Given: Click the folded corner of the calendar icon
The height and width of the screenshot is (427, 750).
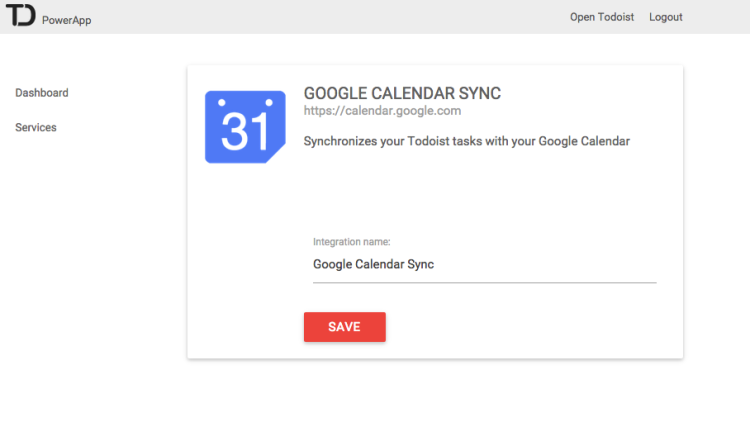Looking at the screenshot, I should coord(276,153).
